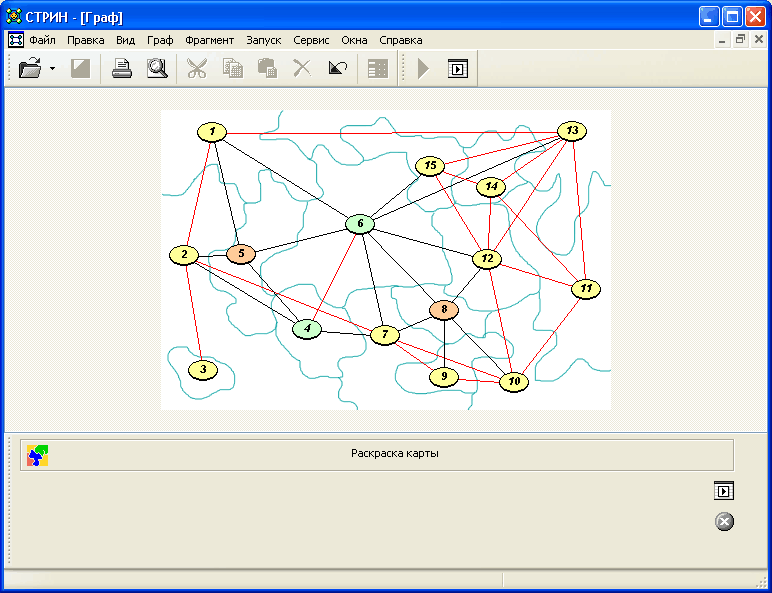Select graph node 15
Screen dimensions: 772x593
(430, 166)
